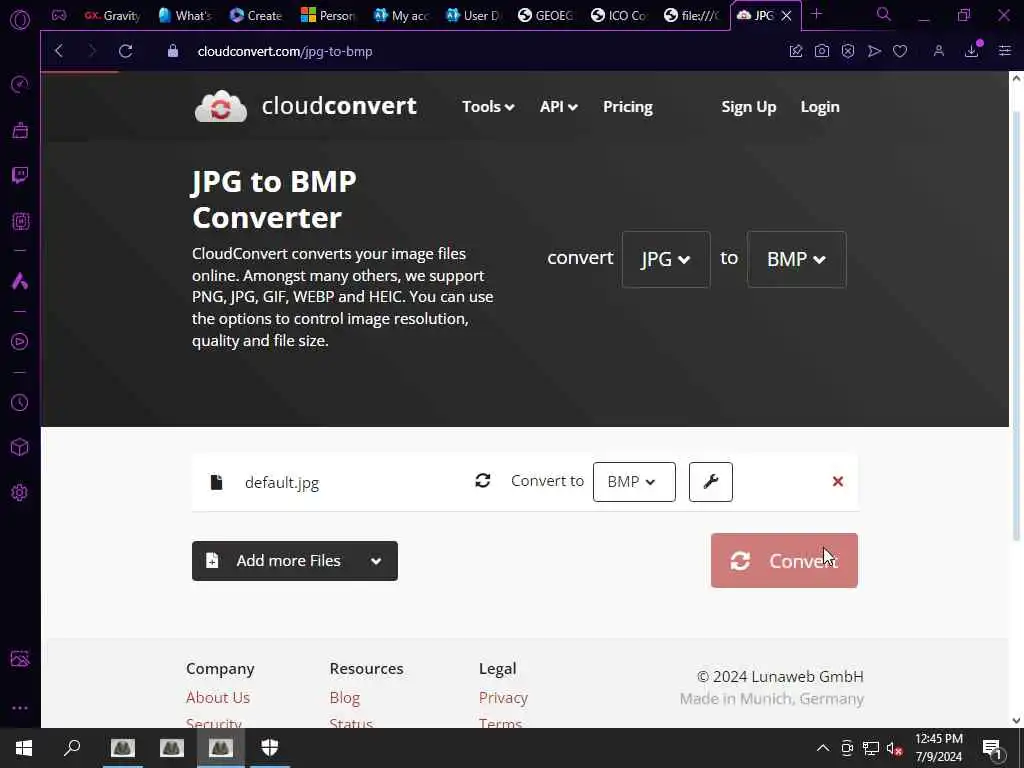Take a snapshot with camera icon
The width and height of the screenshot is (1024, 768).
click(822, 51)
